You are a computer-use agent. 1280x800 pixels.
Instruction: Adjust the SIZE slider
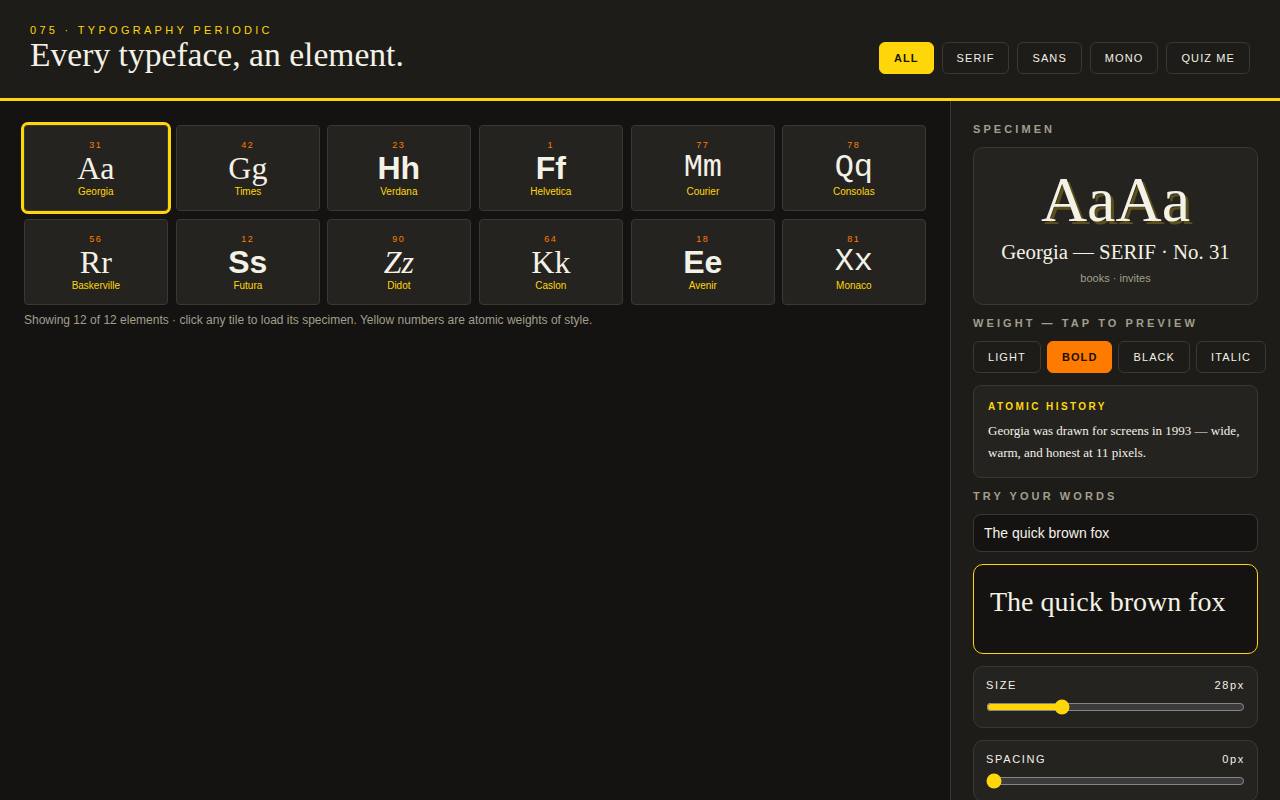(1115, 707)
